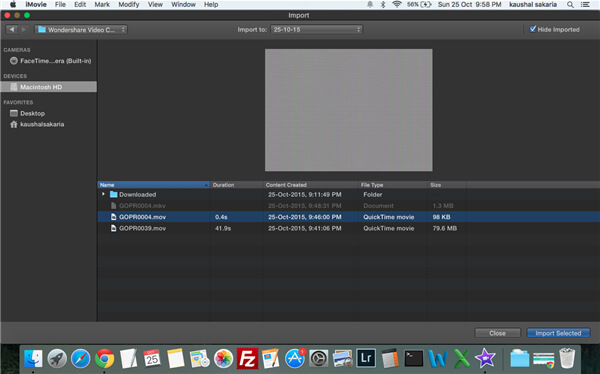Select FaceTime camera (Built-in) in sidebar
Image resolution: width=600 pixels, height=374 pixels.
point(51,61)
